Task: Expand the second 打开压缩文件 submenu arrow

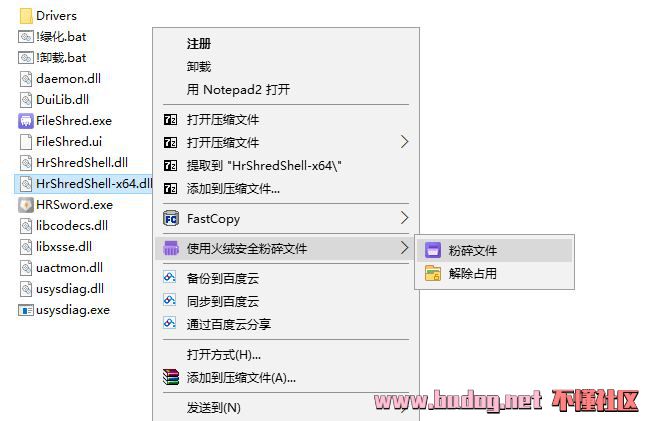Action: click(404, 142)
